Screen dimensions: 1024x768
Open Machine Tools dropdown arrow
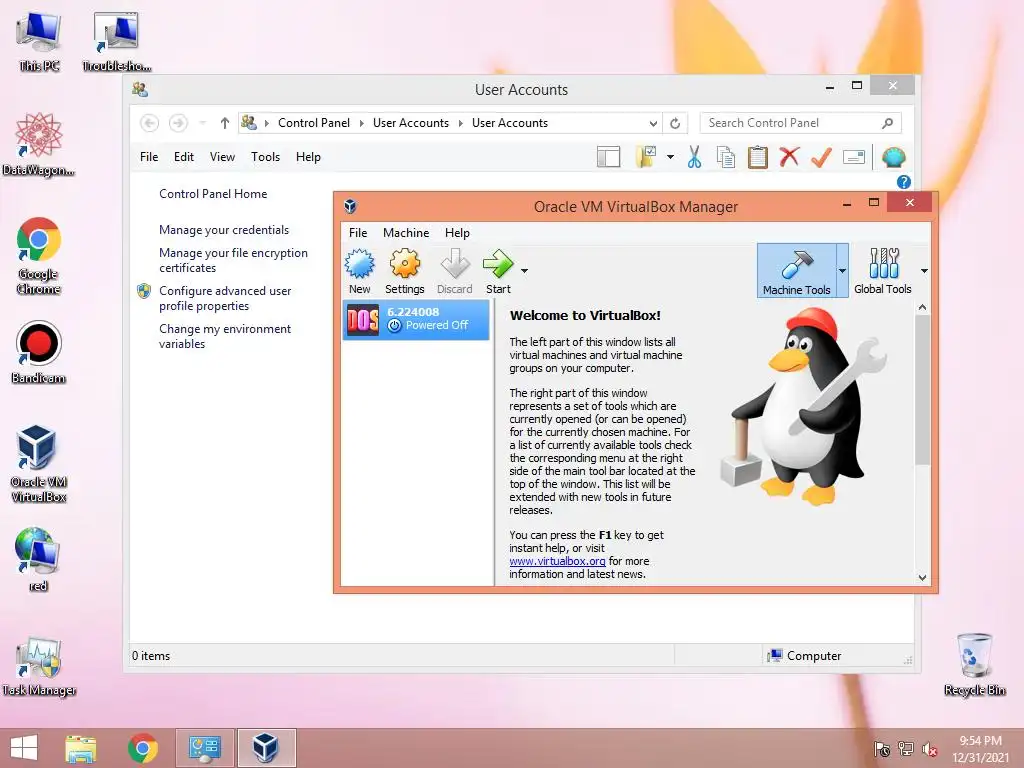(842, 270)
